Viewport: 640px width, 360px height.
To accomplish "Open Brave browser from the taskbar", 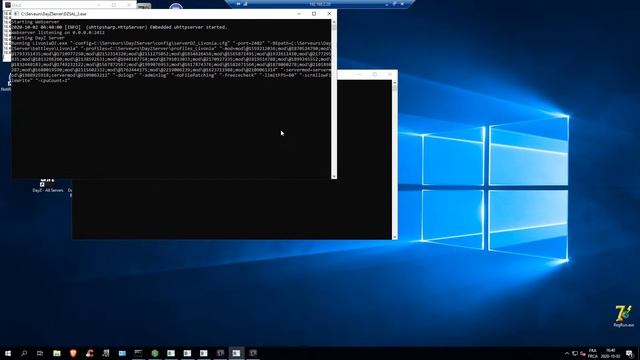I will (73, 353).
